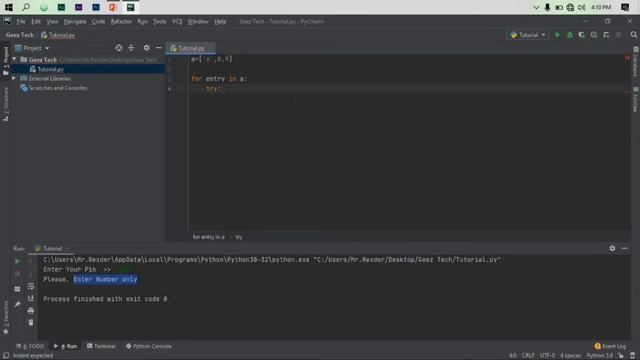Click the red error indicator in editor corner
The width and height of the screenshot is (640, 360).
pyautogui.click(x=627, y=58)
